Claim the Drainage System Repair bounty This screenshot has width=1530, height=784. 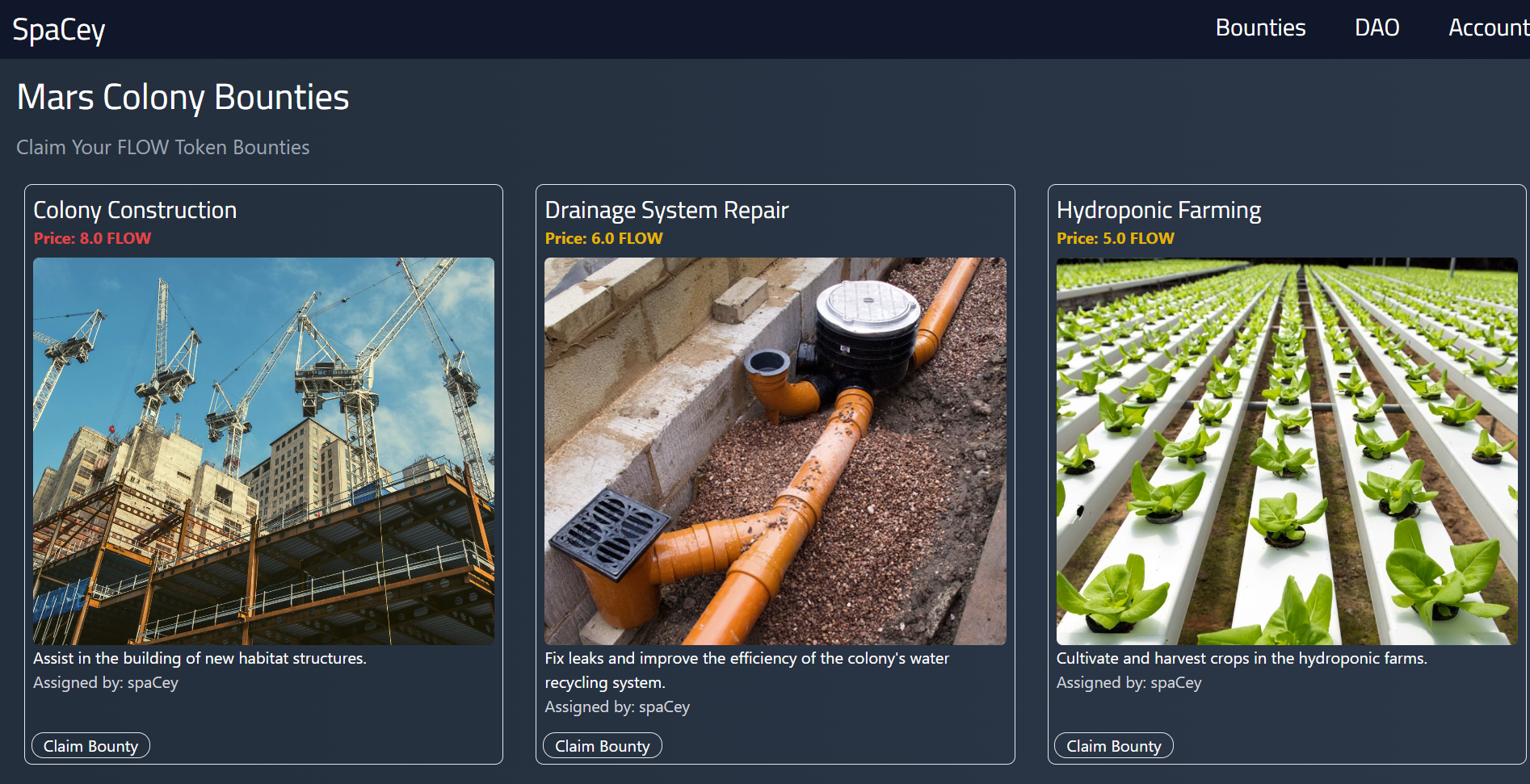603,746
